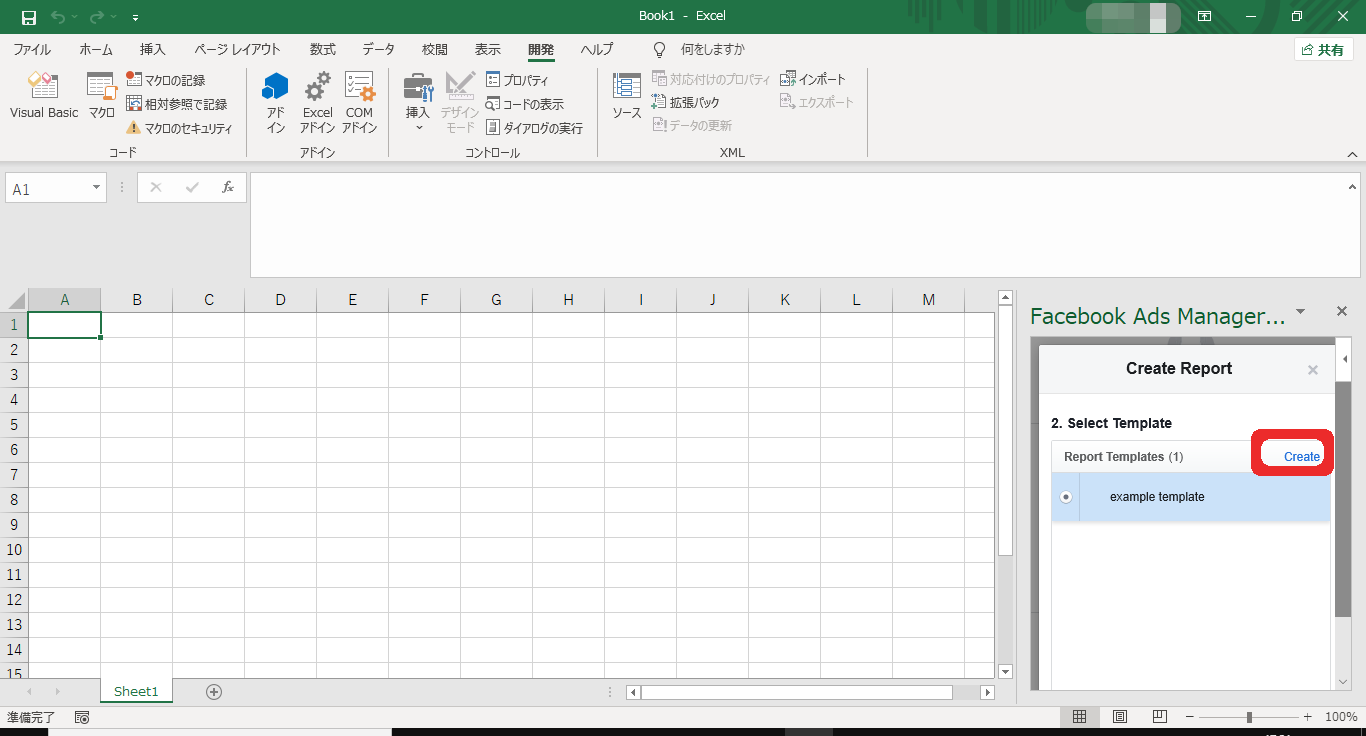Switch to the 校閲 tab
This screenshot has width=1366, height=736.
coord(434,50)
